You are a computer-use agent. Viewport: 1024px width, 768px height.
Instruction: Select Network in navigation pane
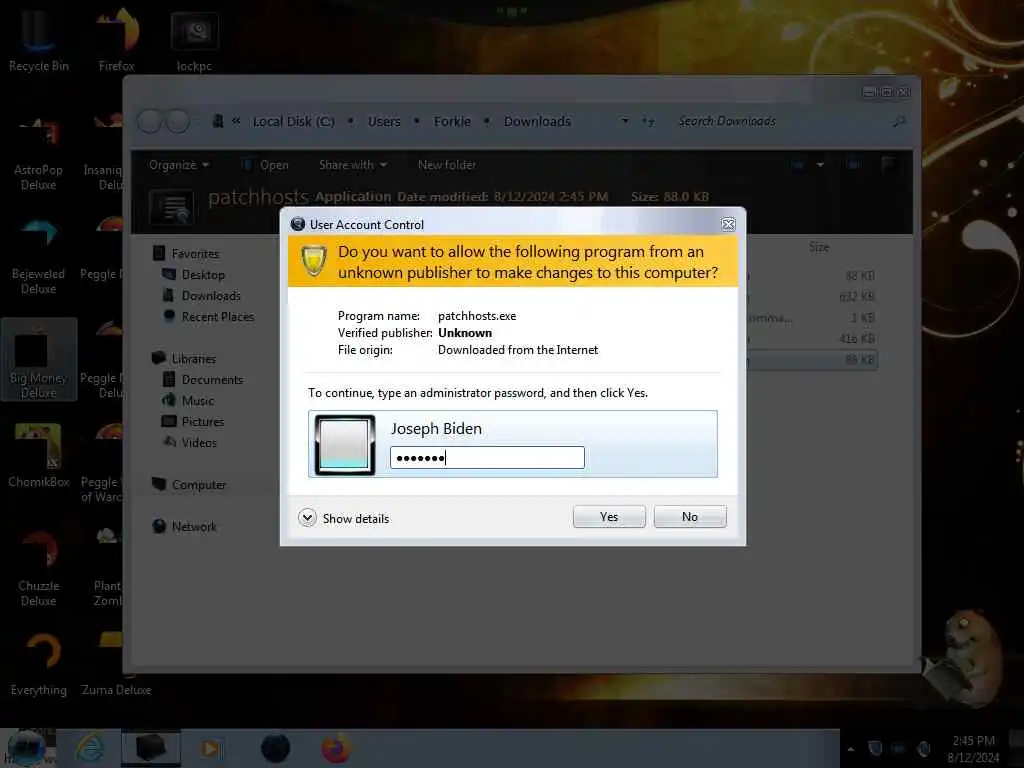coord(193,526)
